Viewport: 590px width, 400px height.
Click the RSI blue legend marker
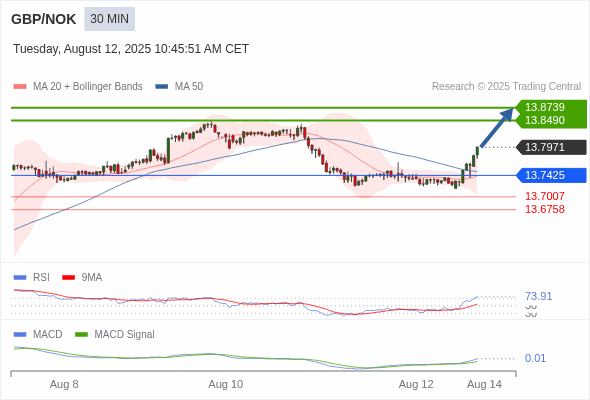(20, 278)
